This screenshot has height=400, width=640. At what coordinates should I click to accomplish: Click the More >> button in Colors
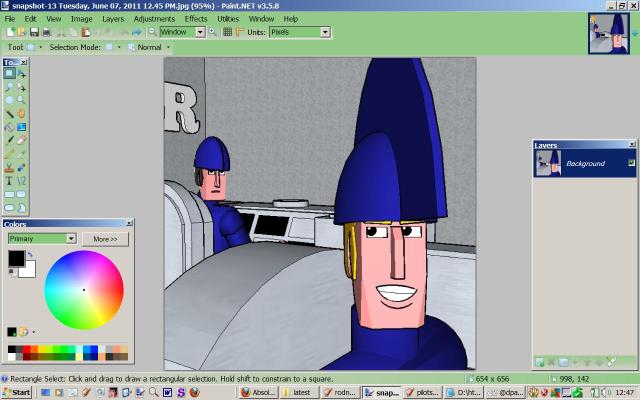tap(105, 239)
